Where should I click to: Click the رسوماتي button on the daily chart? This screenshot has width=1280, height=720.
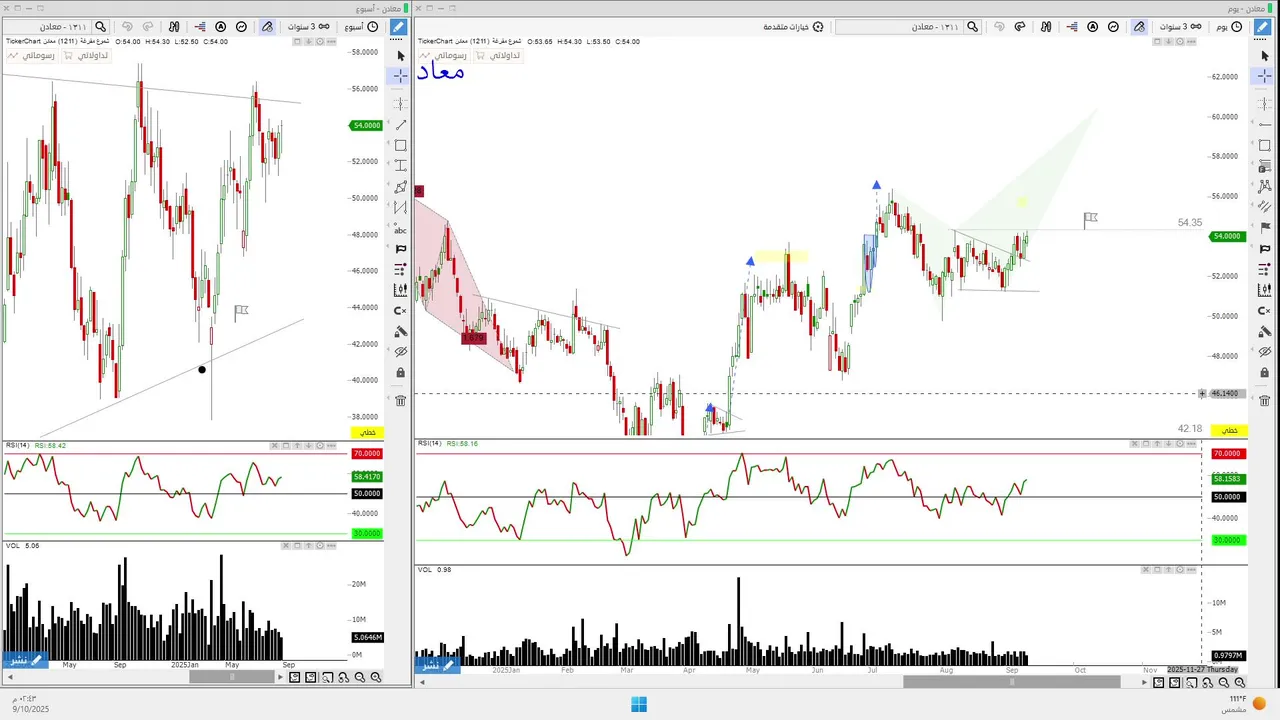444,55
